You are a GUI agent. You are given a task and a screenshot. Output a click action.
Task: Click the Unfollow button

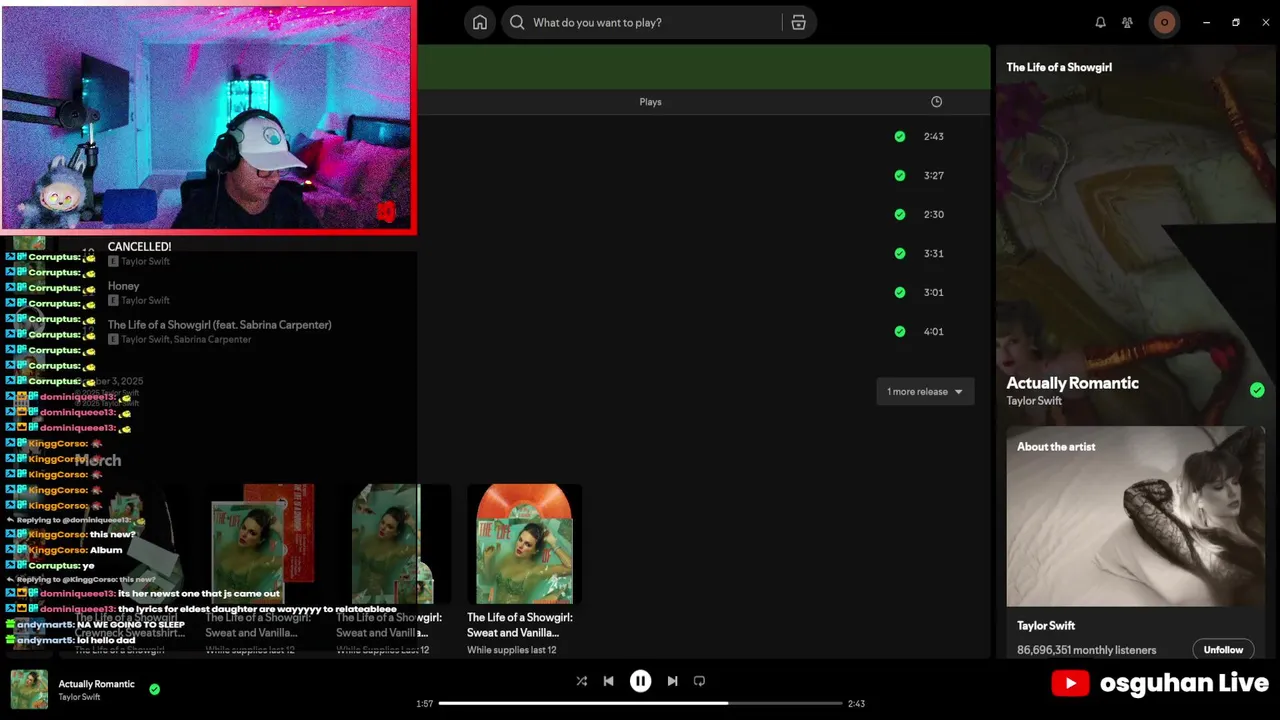pos(1223,650)
